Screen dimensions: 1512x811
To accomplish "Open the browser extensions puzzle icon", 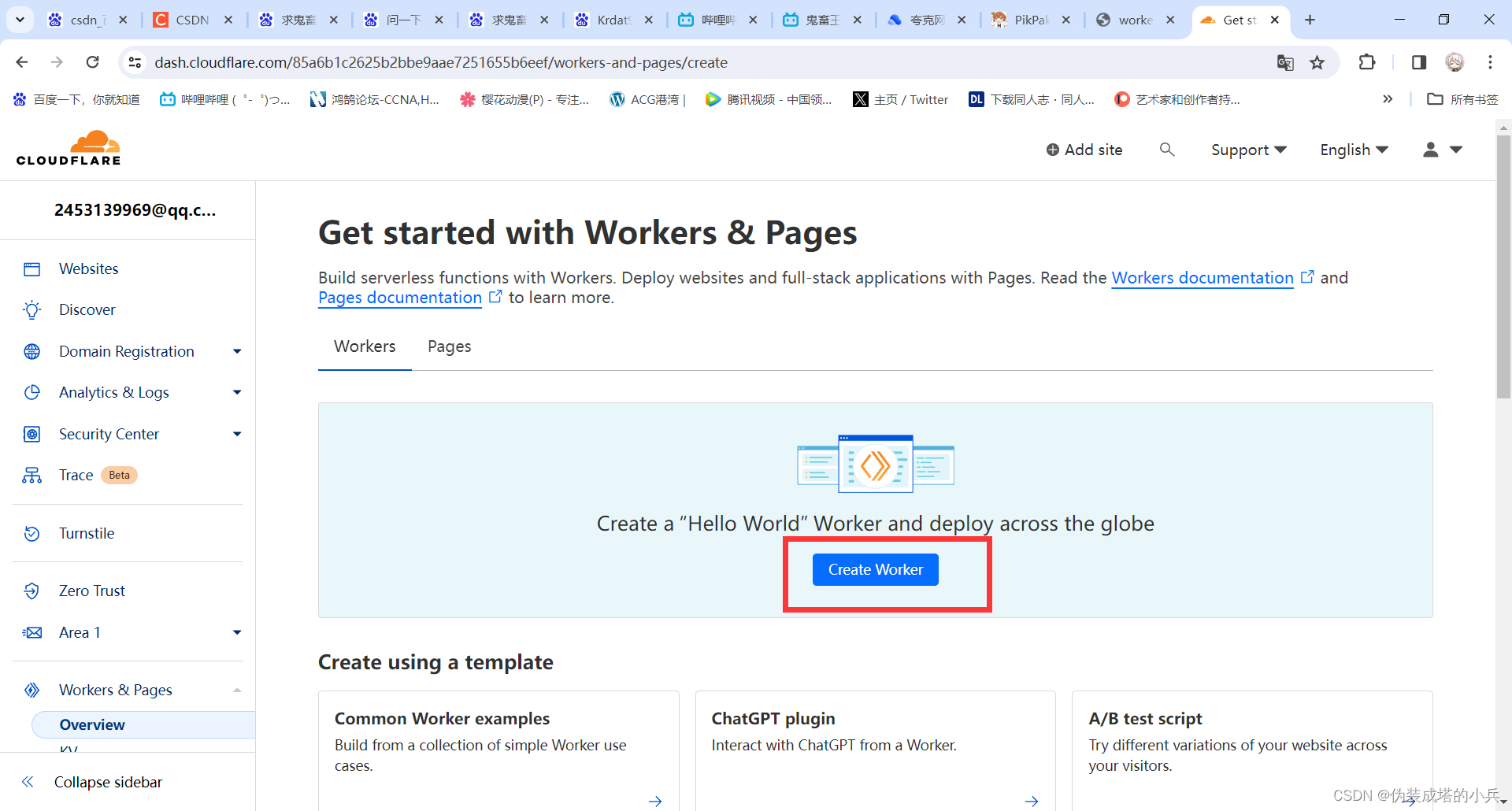I will pos(1367,62).
